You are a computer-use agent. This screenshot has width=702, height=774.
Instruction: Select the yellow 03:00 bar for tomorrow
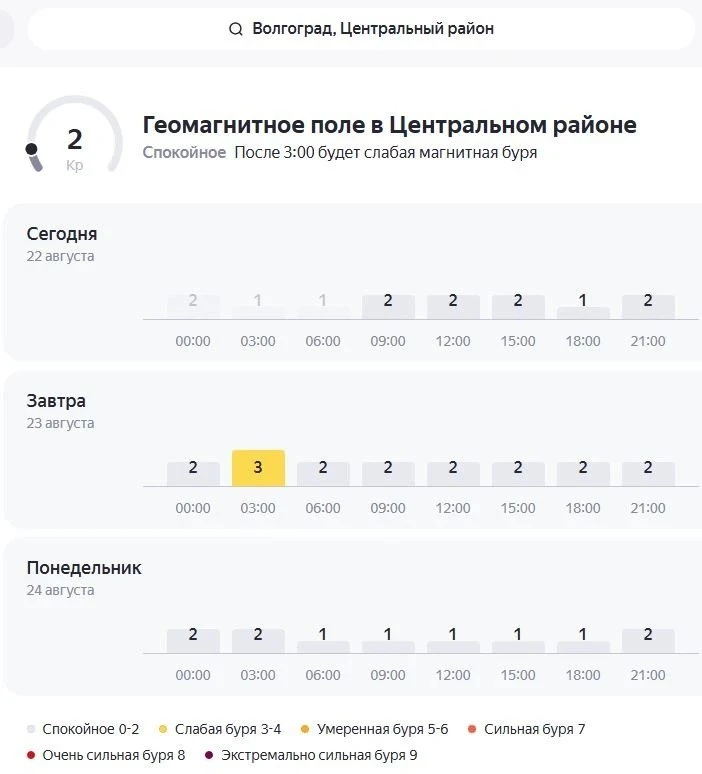258,468
